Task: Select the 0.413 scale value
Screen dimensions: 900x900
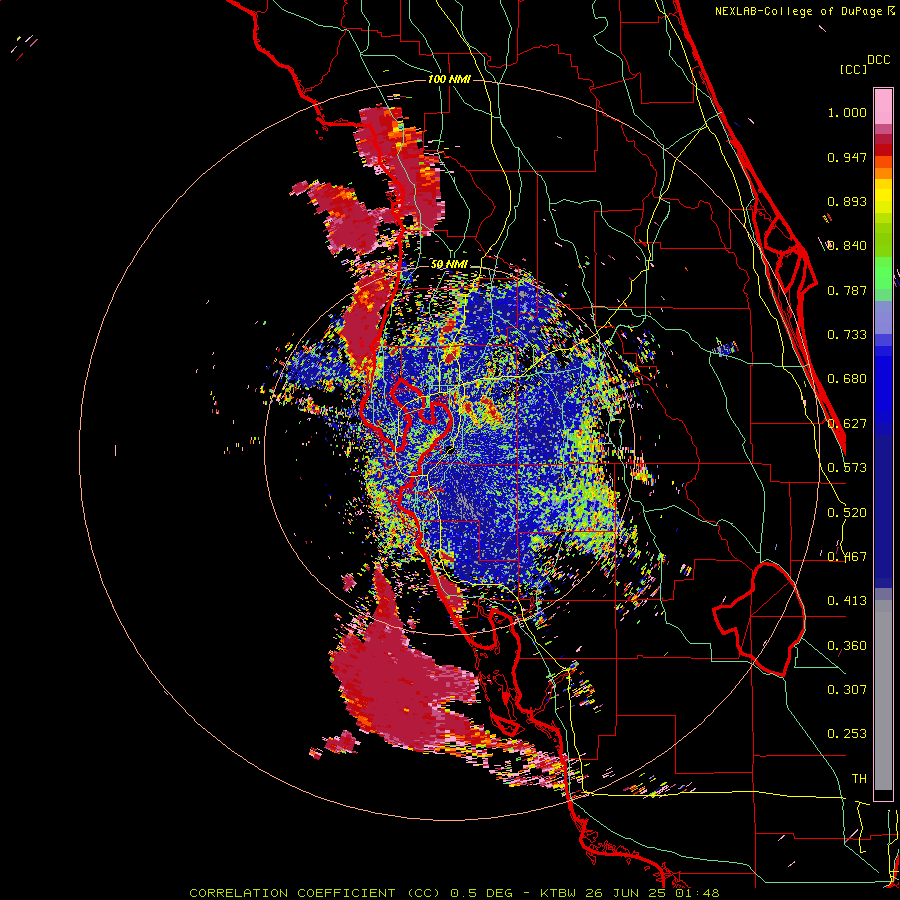Action: tap(847, 601)
